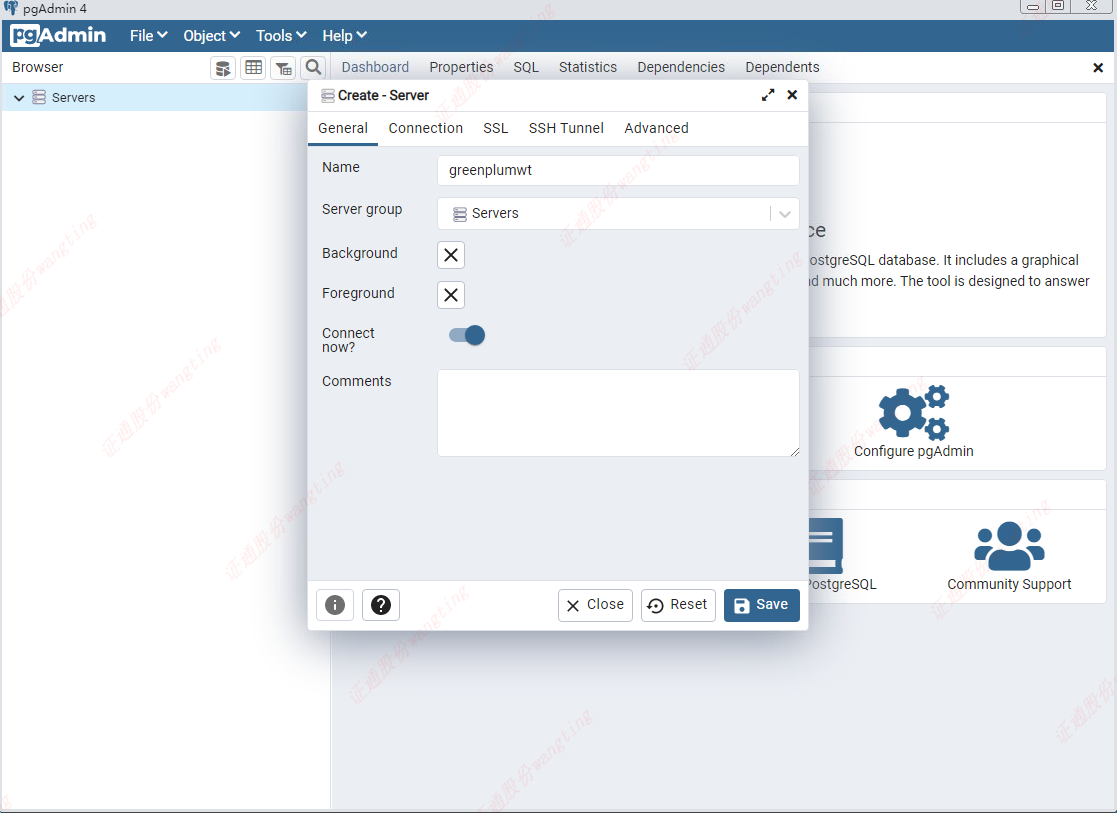Click the Community Support link text
The height and width of the screenshot is (813, 1117).
coord(1009,584)
